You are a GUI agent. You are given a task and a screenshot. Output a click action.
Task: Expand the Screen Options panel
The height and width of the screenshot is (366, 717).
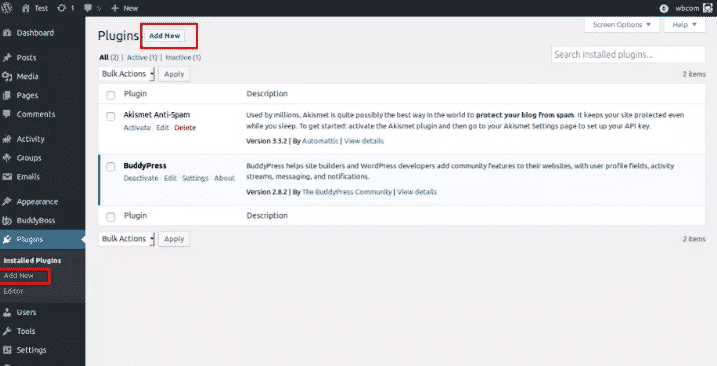click(621, 25)
